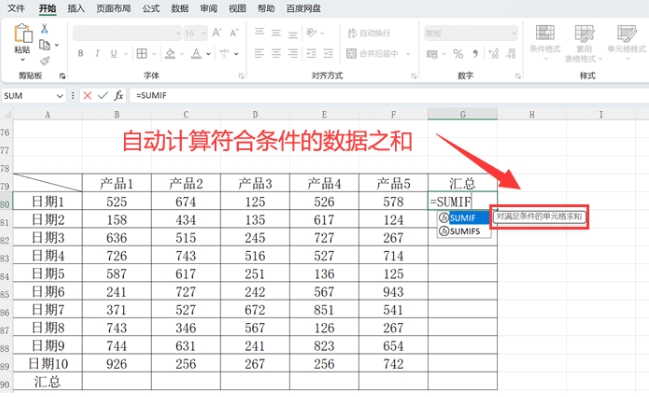Click the Paste (粘贴) clipboard icon

(x=23, y=33)
